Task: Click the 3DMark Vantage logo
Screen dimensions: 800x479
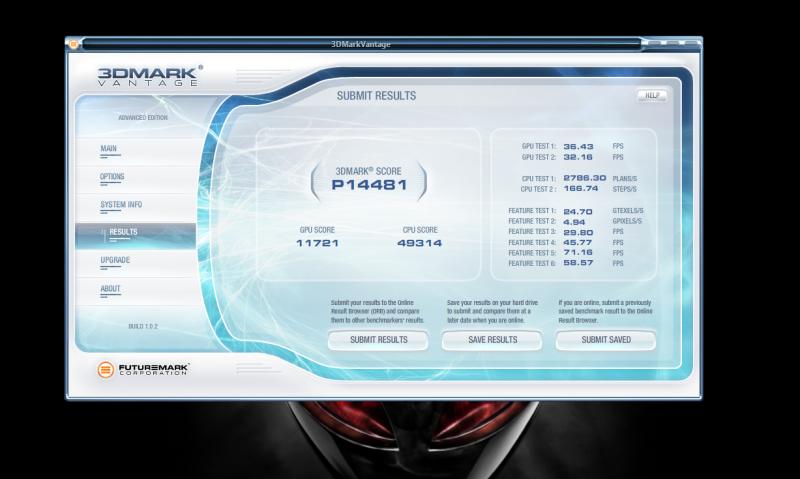Action: tap(149, 76)
